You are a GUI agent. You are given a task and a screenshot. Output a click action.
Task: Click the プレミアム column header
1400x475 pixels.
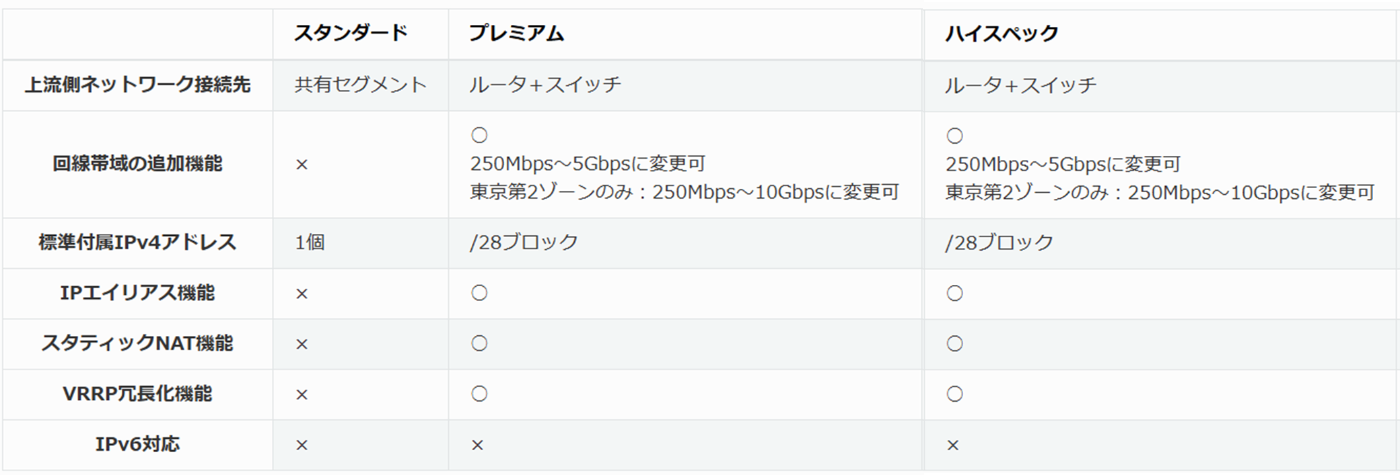pos(517,34)
